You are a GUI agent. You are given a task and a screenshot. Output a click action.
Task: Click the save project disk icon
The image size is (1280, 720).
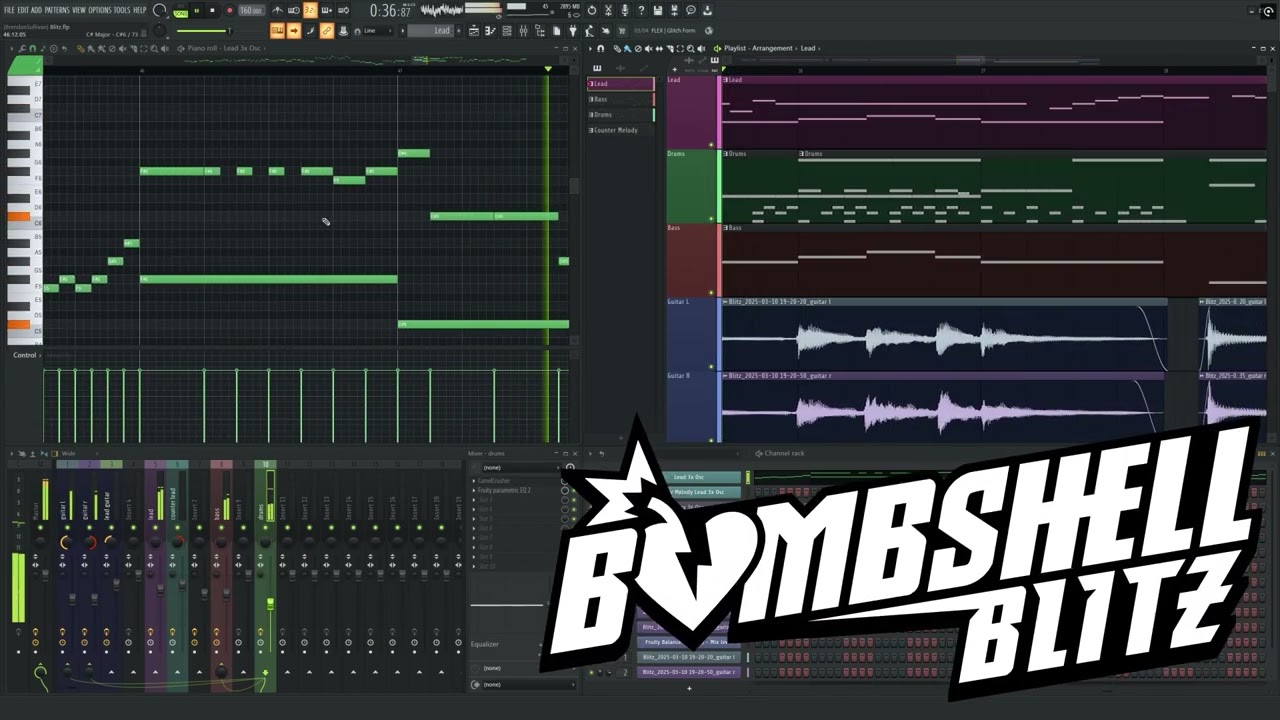pos(658,10)
